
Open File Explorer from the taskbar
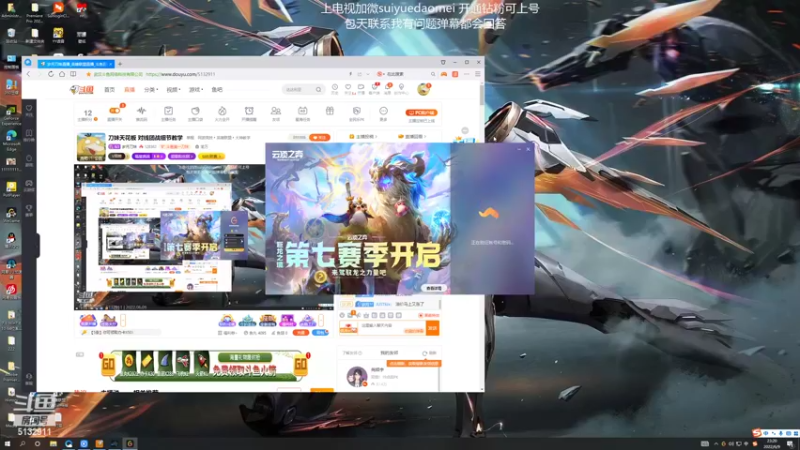click(x=53, y=444)
